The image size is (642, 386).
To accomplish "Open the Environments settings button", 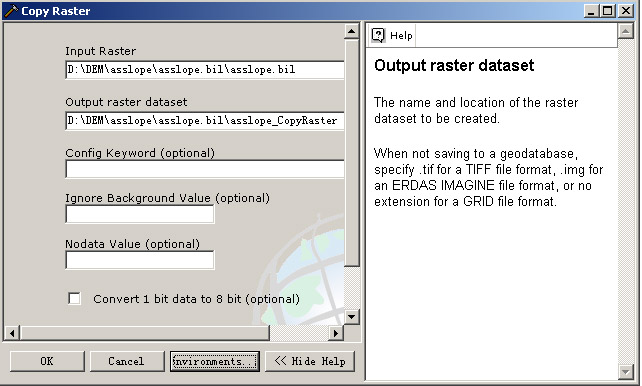I will [x=215, y=361].
